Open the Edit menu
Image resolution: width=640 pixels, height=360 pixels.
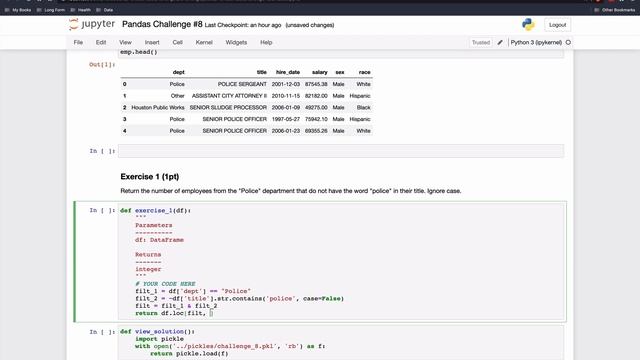click(101, 42)
